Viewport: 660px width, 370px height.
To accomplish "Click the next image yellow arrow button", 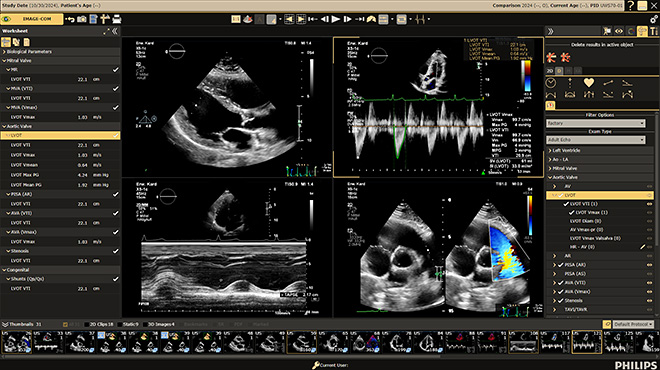I will click(x=301, y=19).
